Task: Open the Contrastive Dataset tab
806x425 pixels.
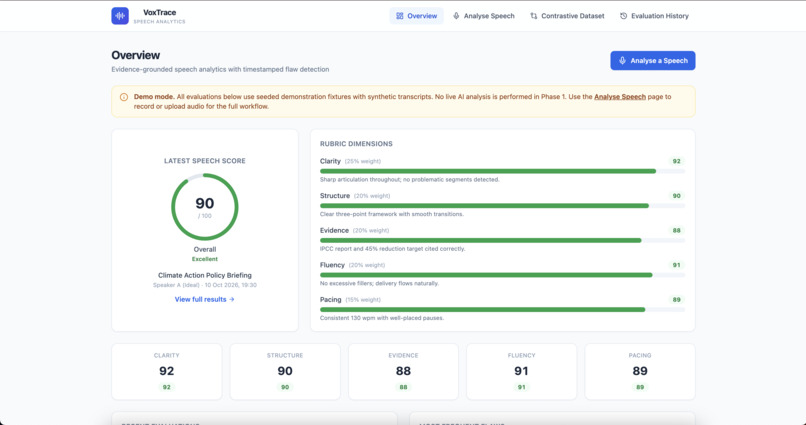Action: (x=567, y=16)
